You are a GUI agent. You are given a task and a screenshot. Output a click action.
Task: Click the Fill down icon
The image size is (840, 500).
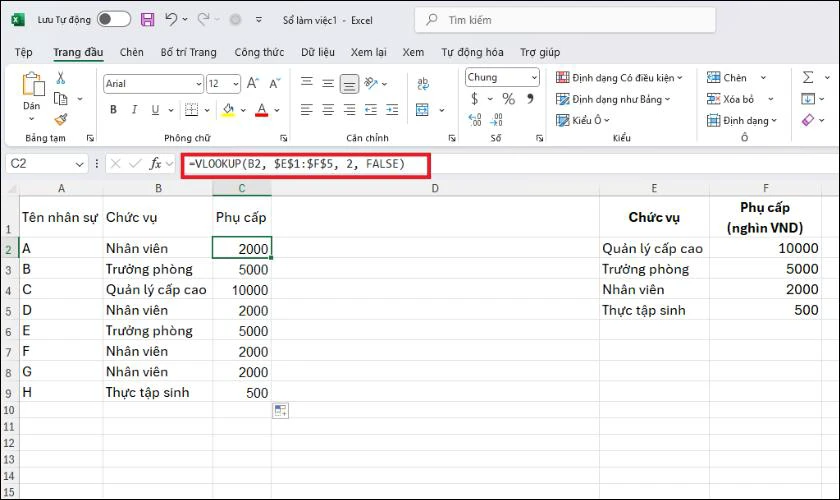click(808, 99)
